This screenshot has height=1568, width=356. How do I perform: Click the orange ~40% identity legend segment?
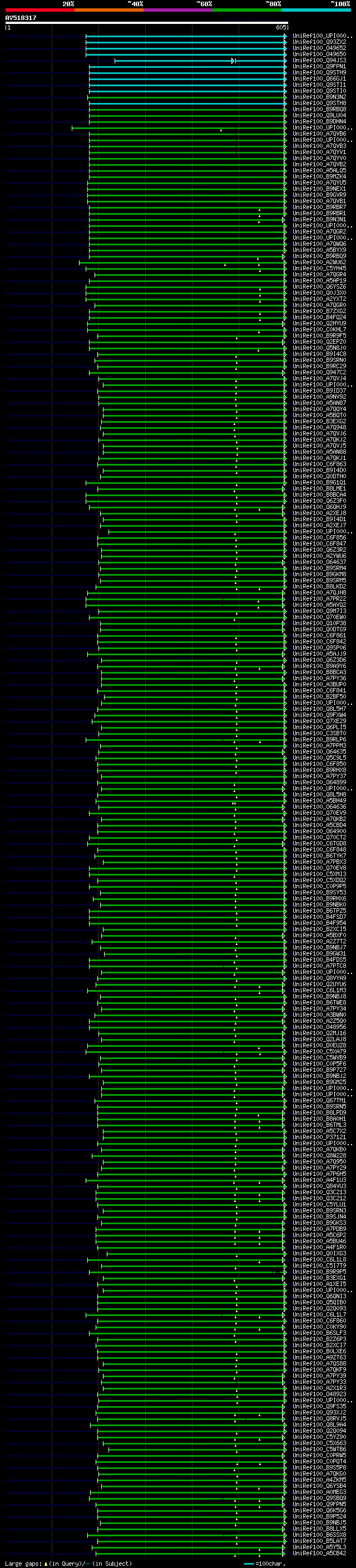[109, 10]
